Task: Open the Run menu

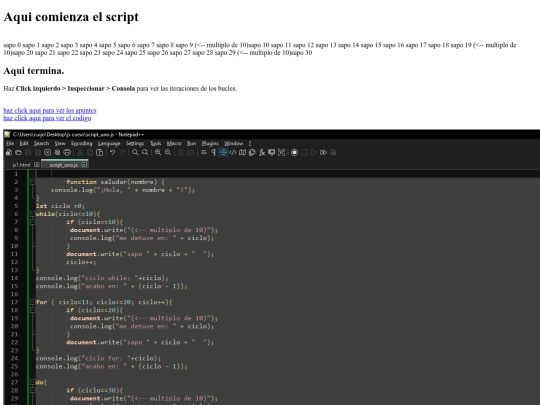Action: (x=191, y=143)
